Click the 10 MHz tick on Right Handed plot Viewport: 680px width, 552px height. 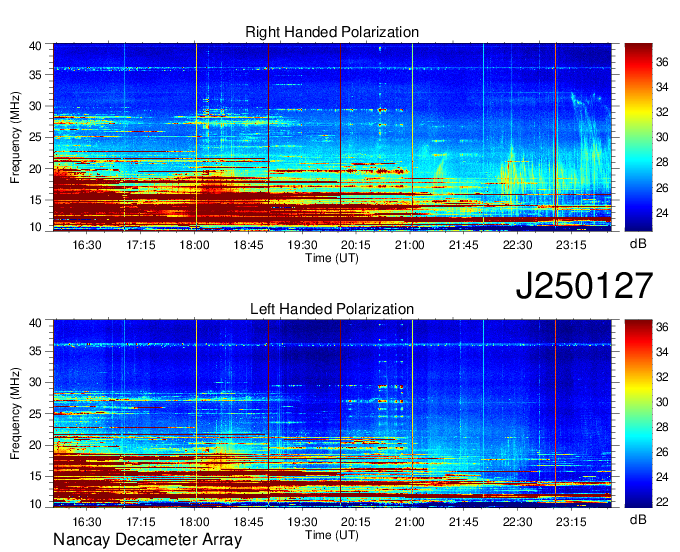tap(36, 227)
